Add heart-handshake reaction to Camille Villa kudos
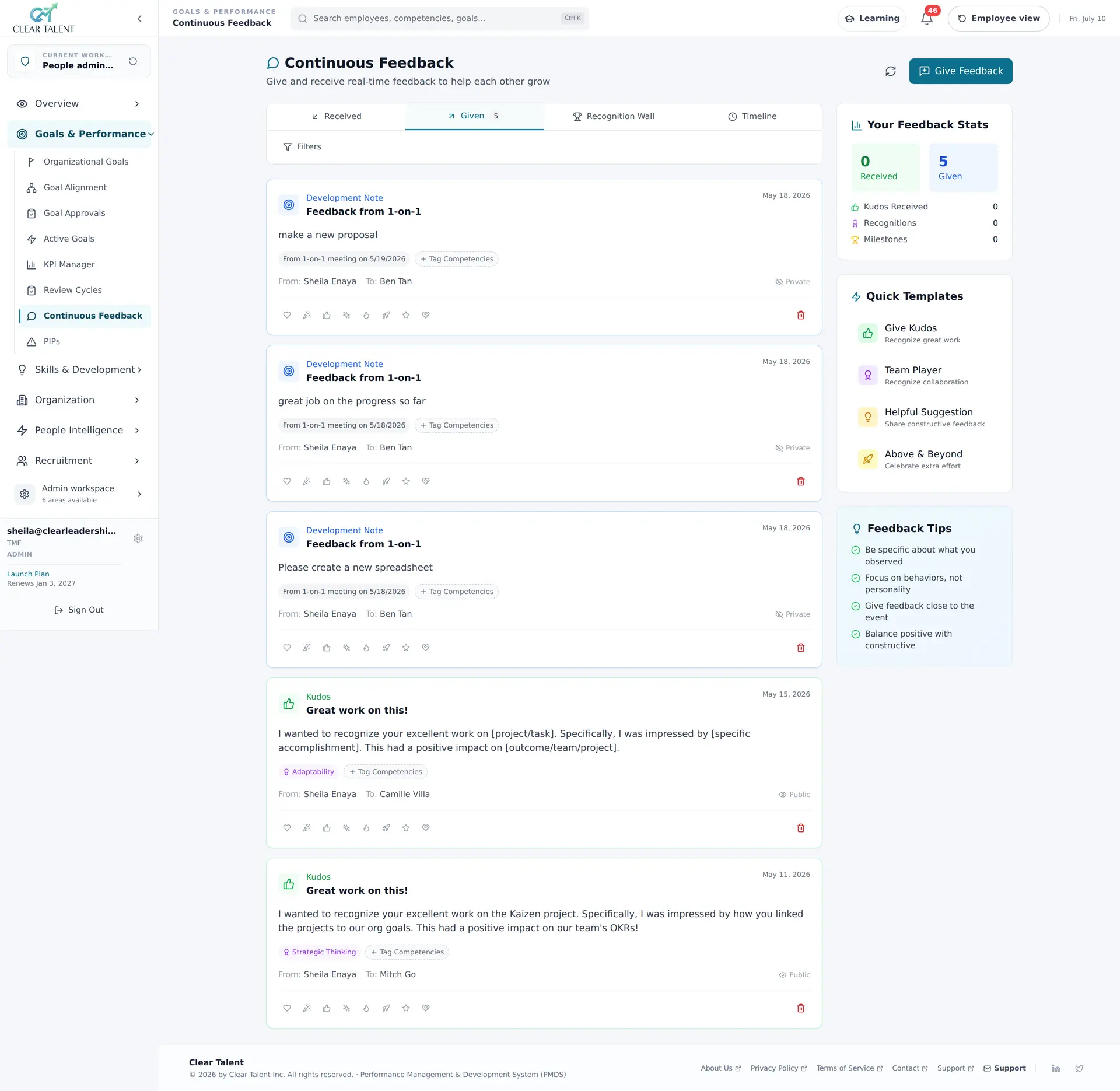This screenshot has width=1120, height=1091. click(426, 828)
